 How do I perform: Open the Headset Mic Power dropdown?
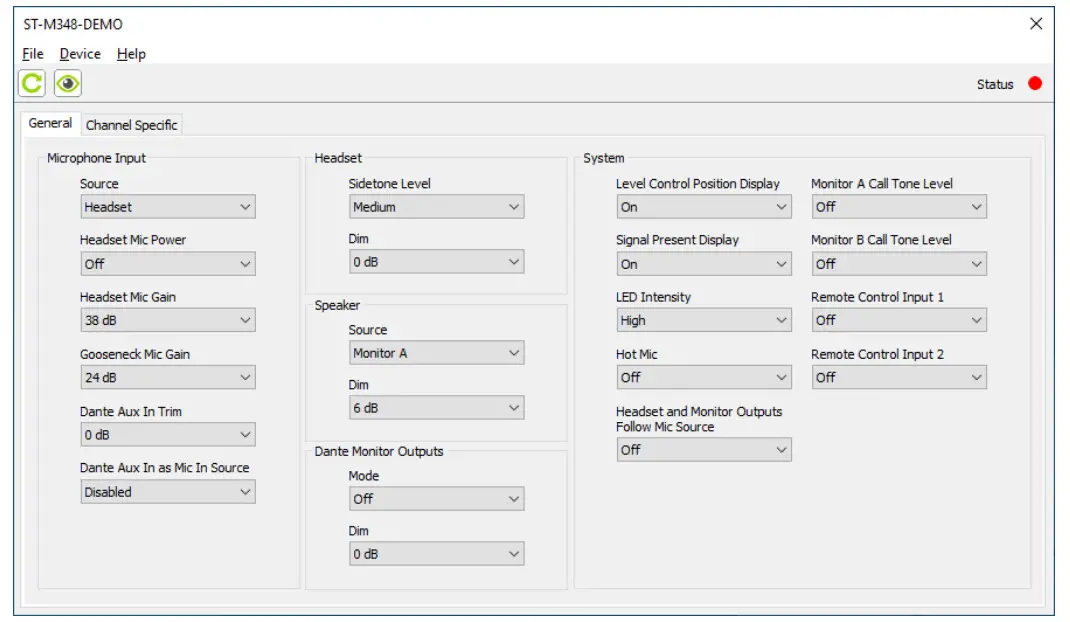click(x=167, y=264)
